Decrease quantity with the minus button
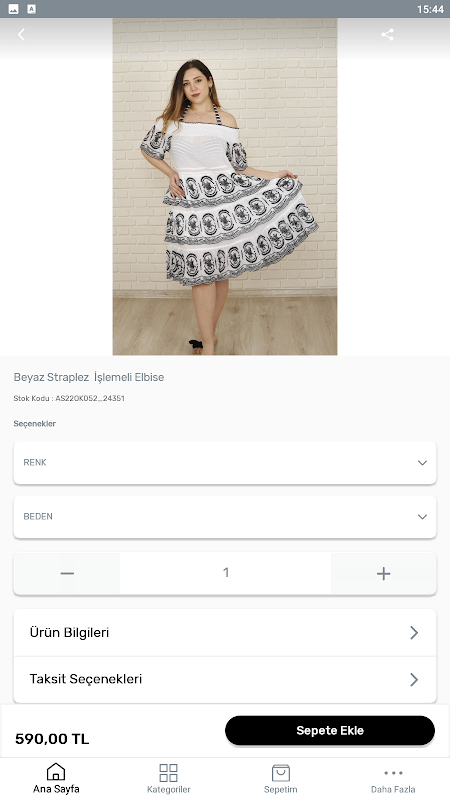This screenshot has height=800, width=450. 67,573
